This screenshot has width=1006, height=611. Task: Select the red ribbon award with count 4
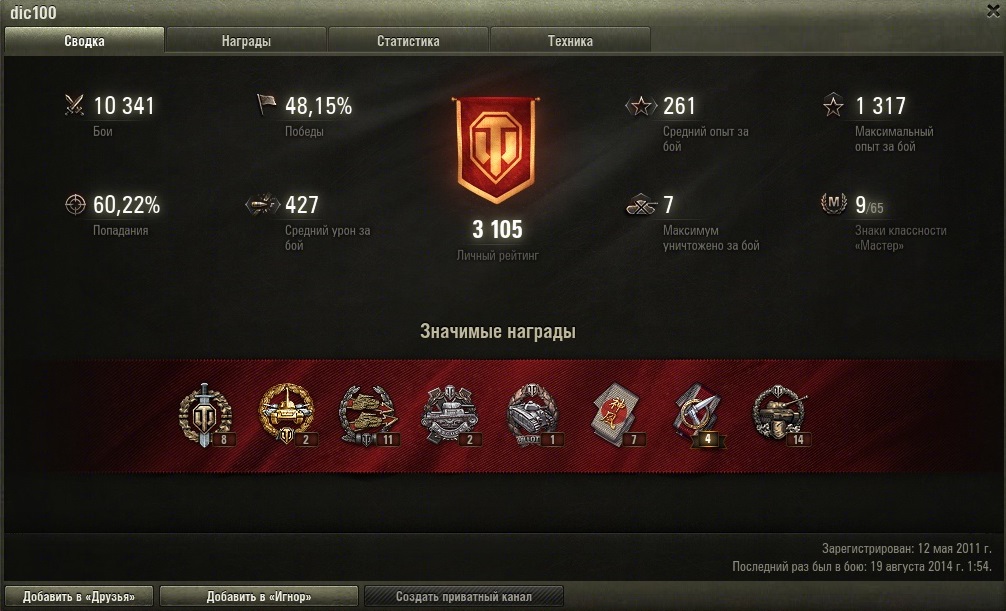click(x=698, y=415)
